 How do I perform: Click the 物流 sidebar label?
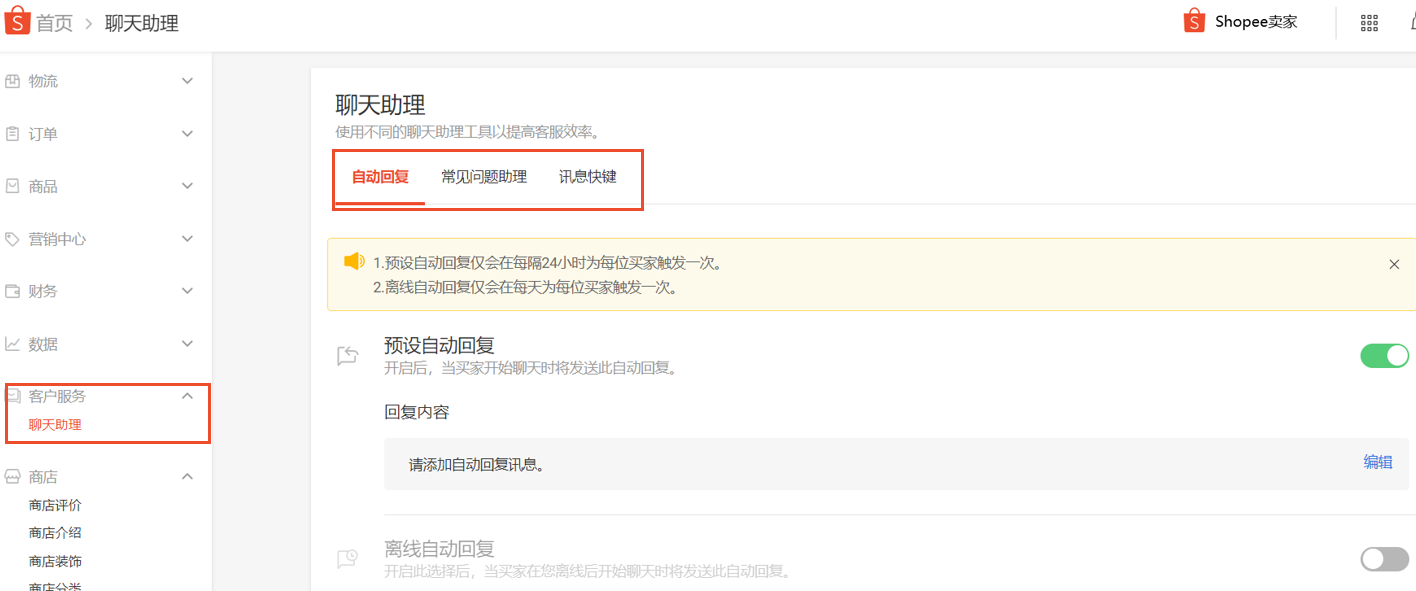(x=43, y=81)
